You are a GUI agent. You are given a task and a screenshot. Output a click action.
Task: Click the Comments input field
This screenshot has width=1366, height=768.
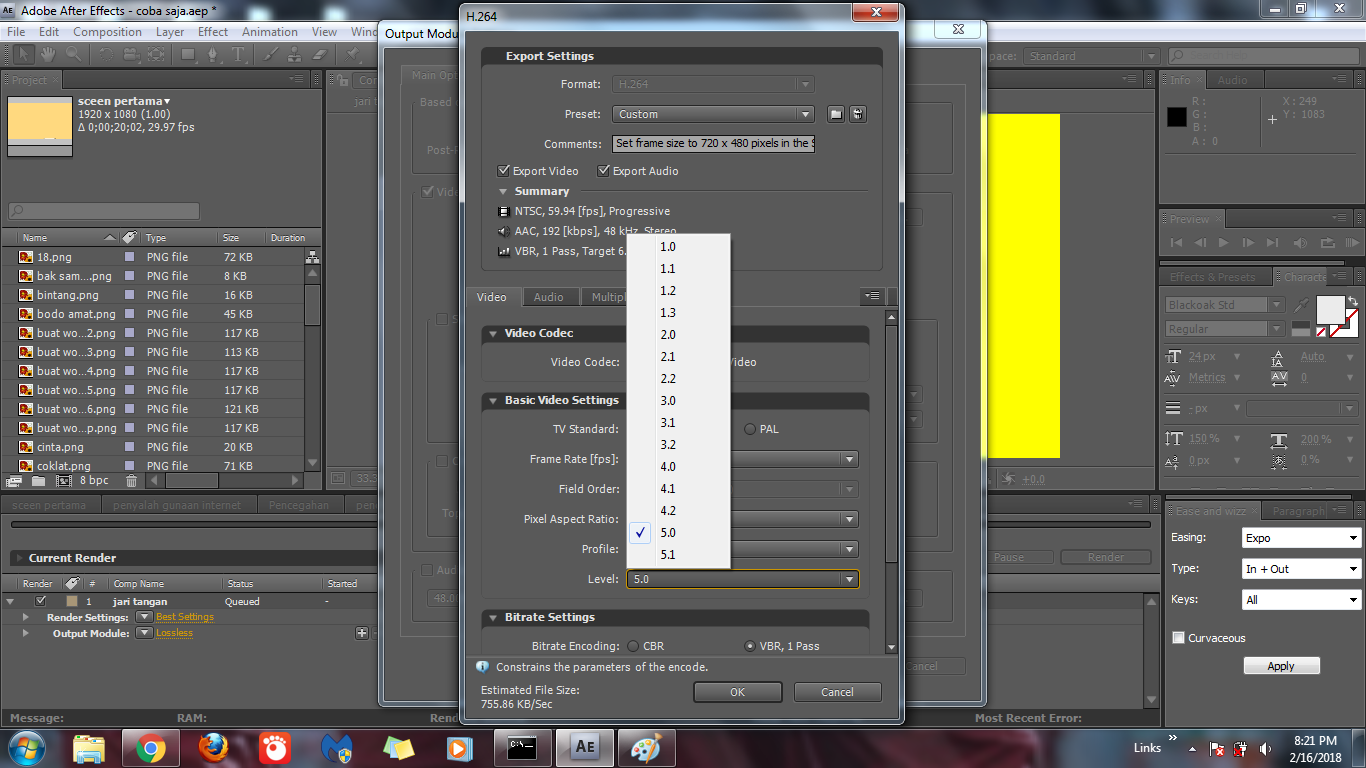pos(714,144)
